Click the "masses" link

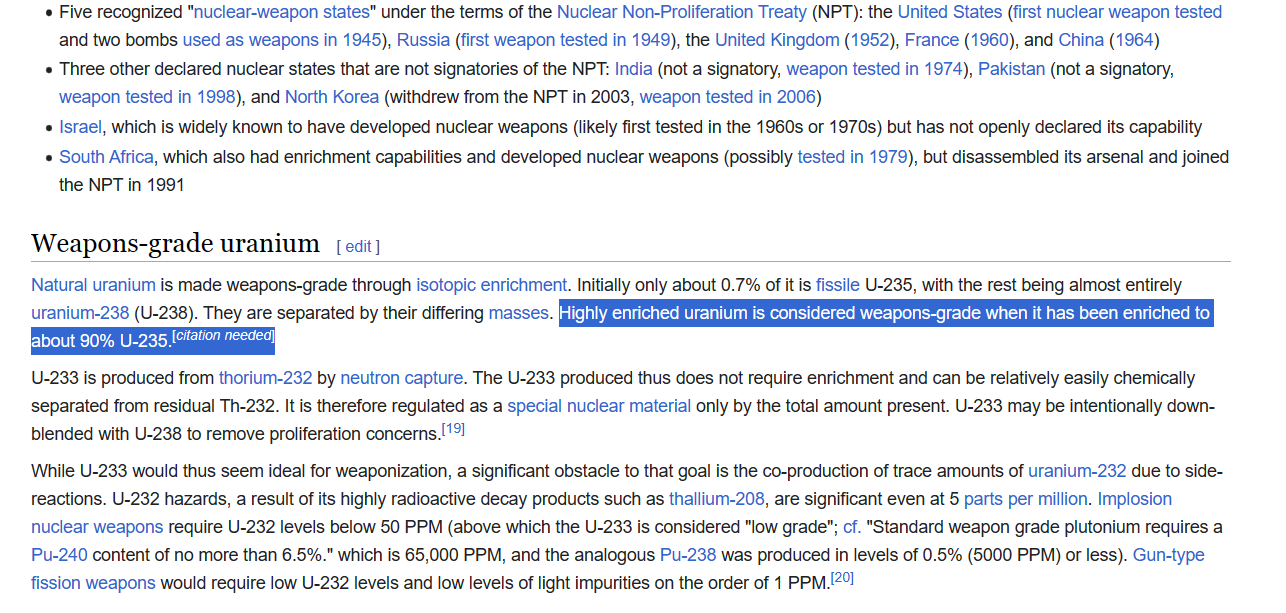pos(518,313)
